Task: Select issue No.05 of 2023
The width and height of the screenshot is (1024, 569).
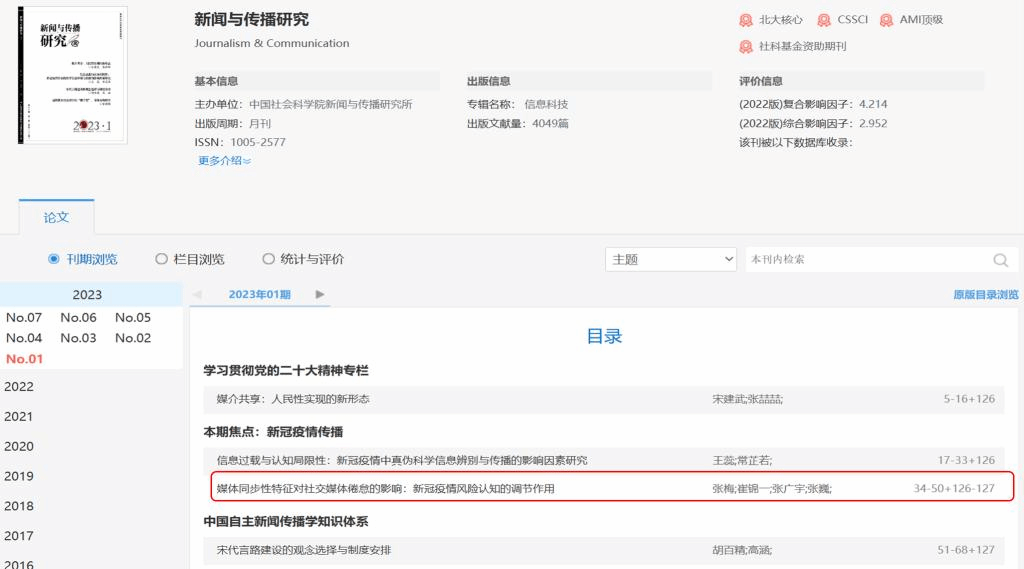Action: click(x=133, y=318)
